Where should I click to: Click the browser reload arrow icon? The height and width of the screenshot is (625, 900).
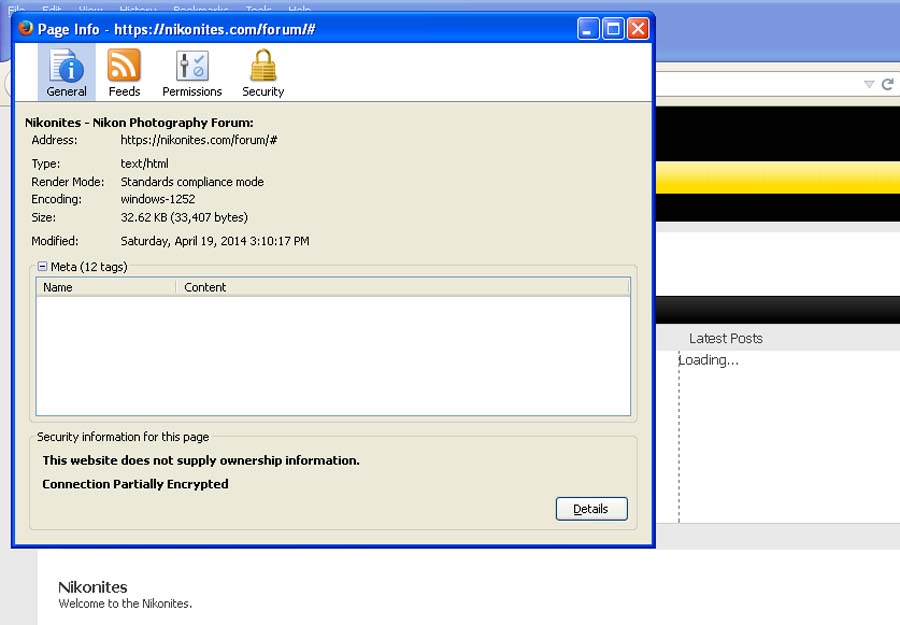(x=887, y=84)
